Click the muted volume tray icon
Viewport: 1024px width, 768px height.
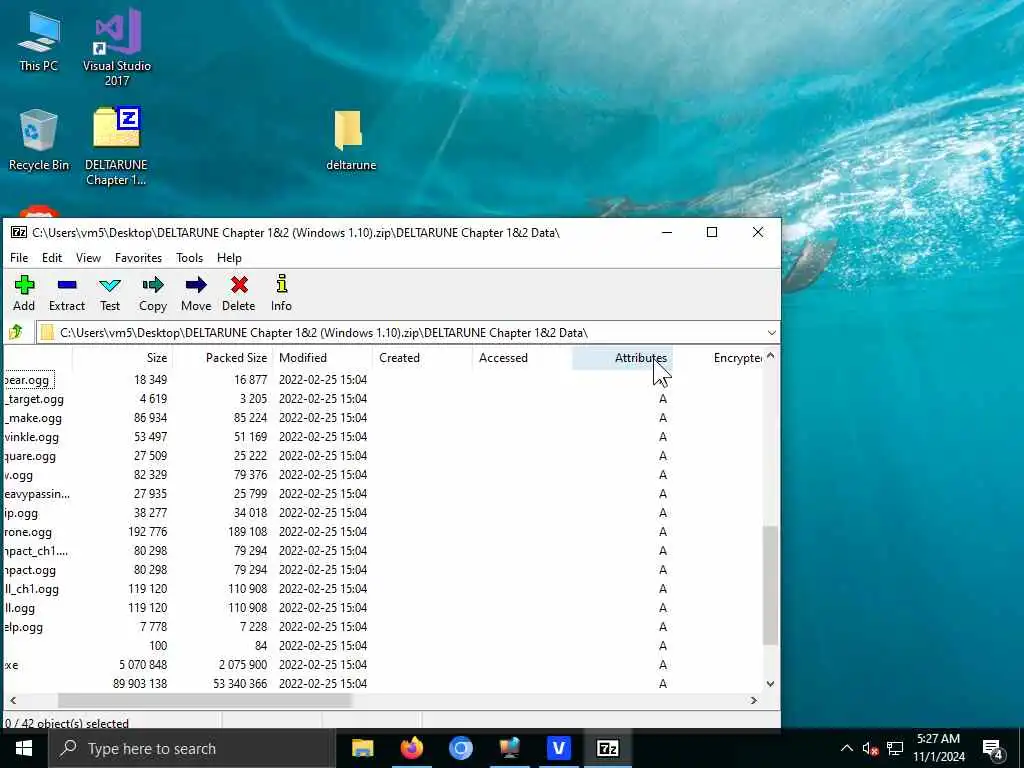point(869,748)
